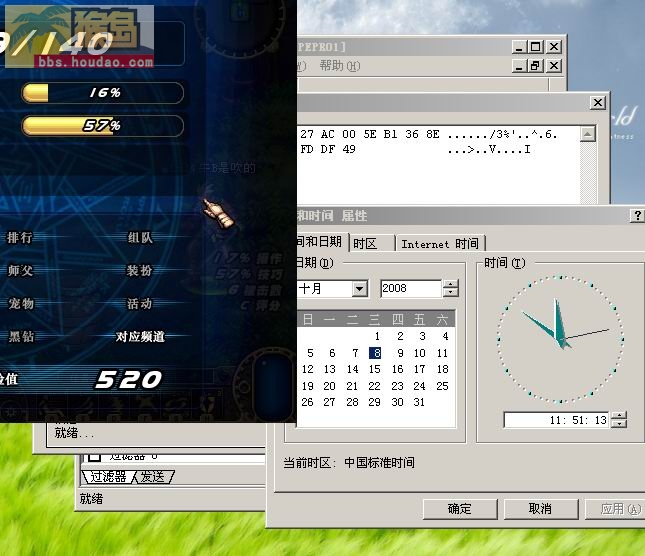Toggle the filter checkbox in filter list
This screenshot has height=556, width=645.
[x=95, y=456]
